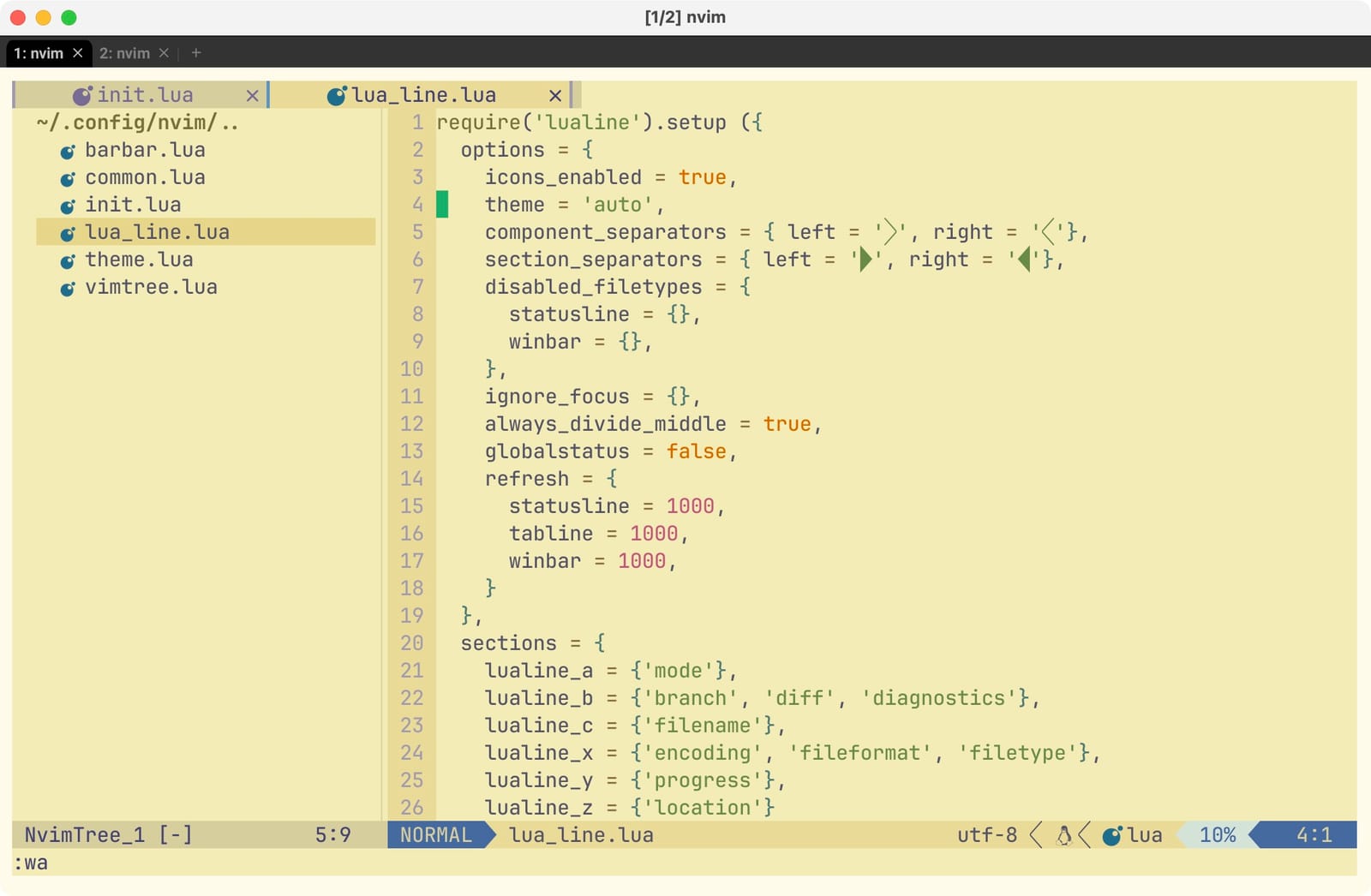Click the Lua icon beside vimtree.lua

69,287
